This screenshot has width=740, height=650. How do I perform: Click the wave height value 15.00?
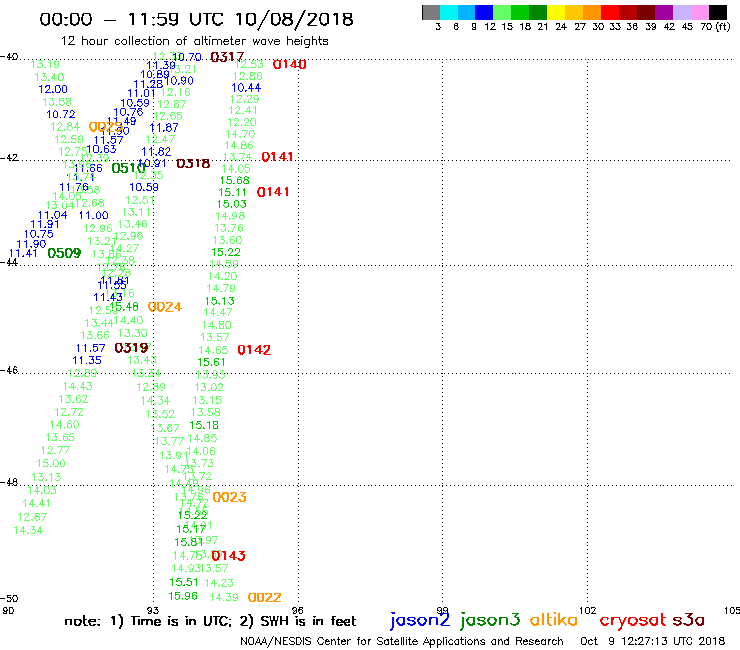[x=51, y=464]
